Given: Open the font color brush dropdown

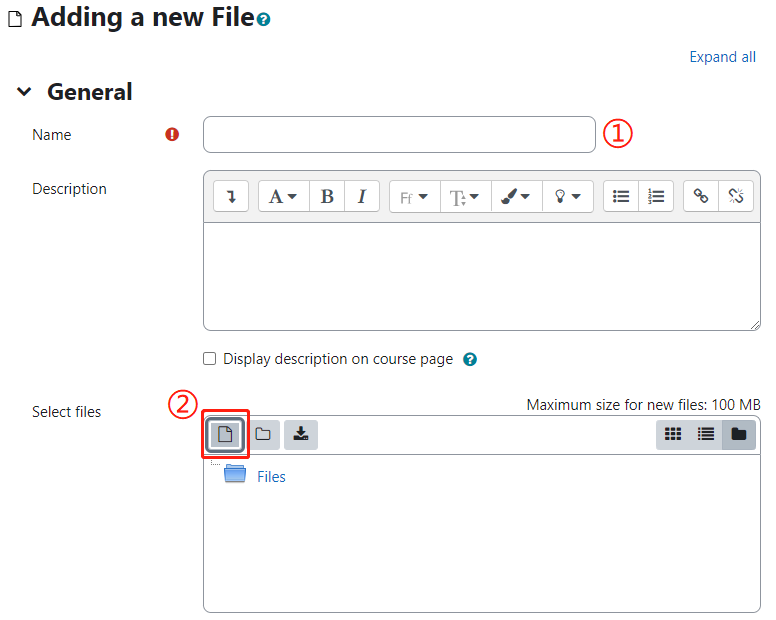Looking at the screenshot, I should (517, 196).
